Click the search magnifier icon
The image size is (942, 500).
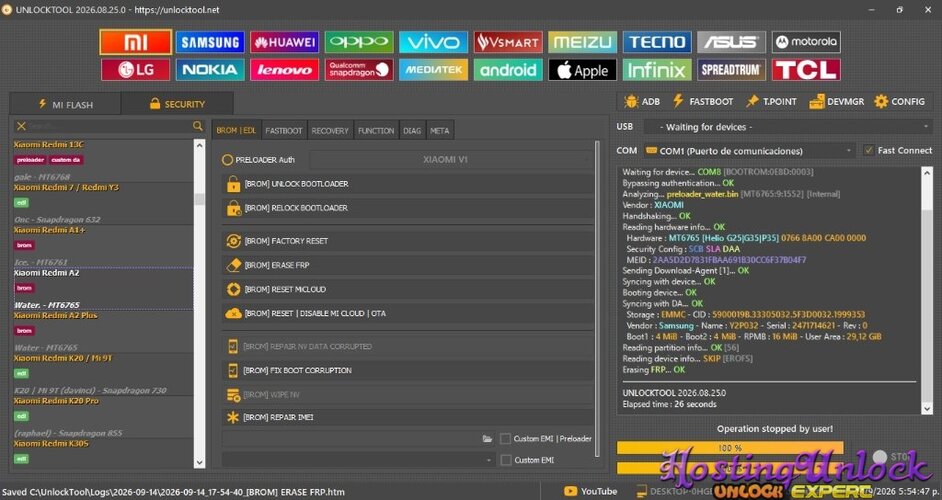tap(198, 126)
